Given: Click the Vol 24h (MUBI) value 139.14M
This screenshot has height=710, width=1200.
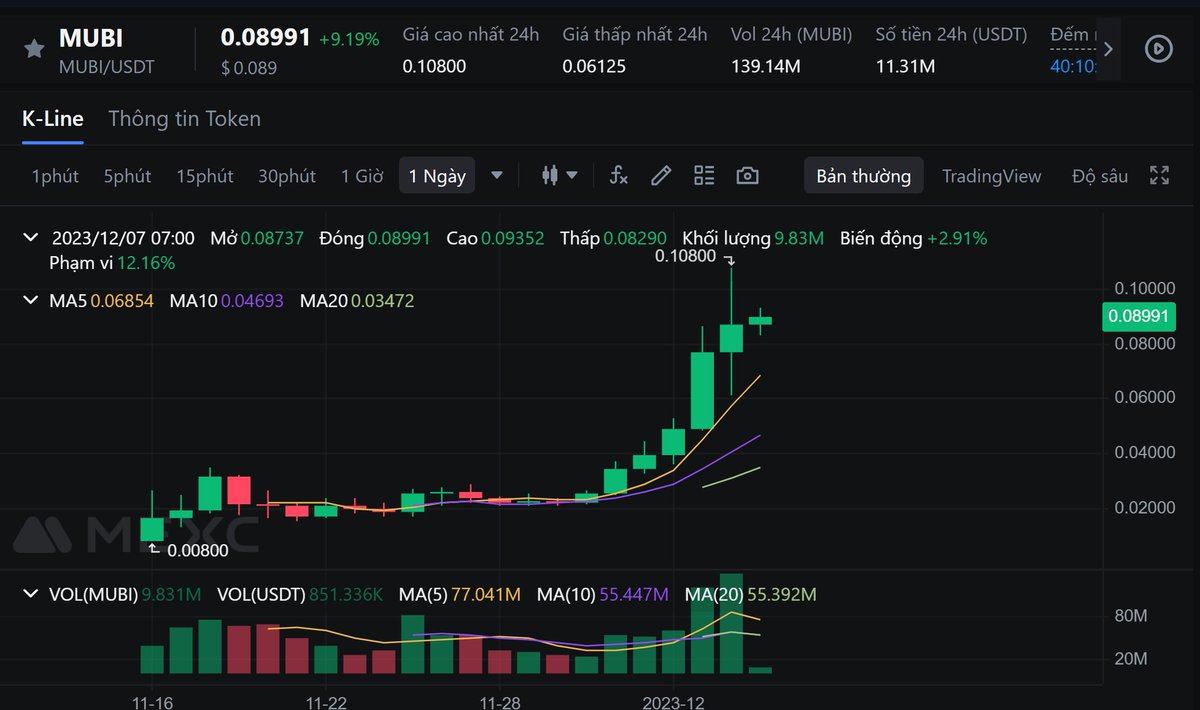Looking at the screenshot, I should [766, 66].
